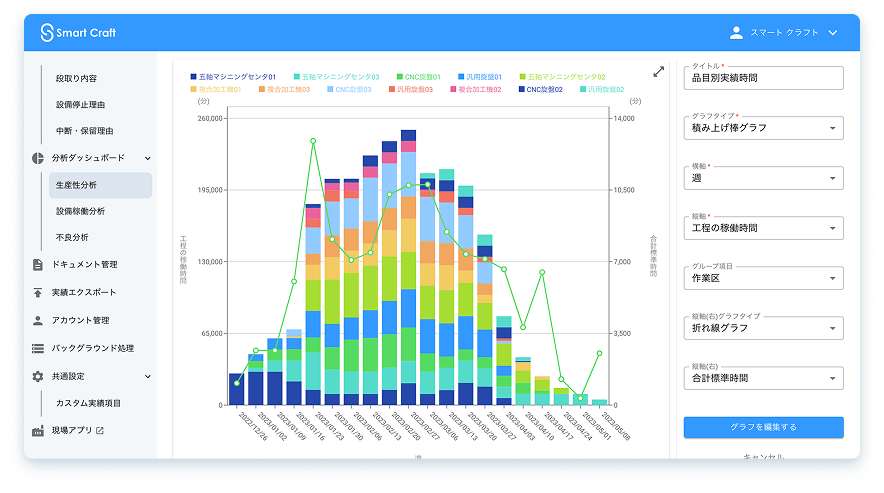Toggle CNC旋盤03 legend series
884x493 pixels.
(350, 89)
